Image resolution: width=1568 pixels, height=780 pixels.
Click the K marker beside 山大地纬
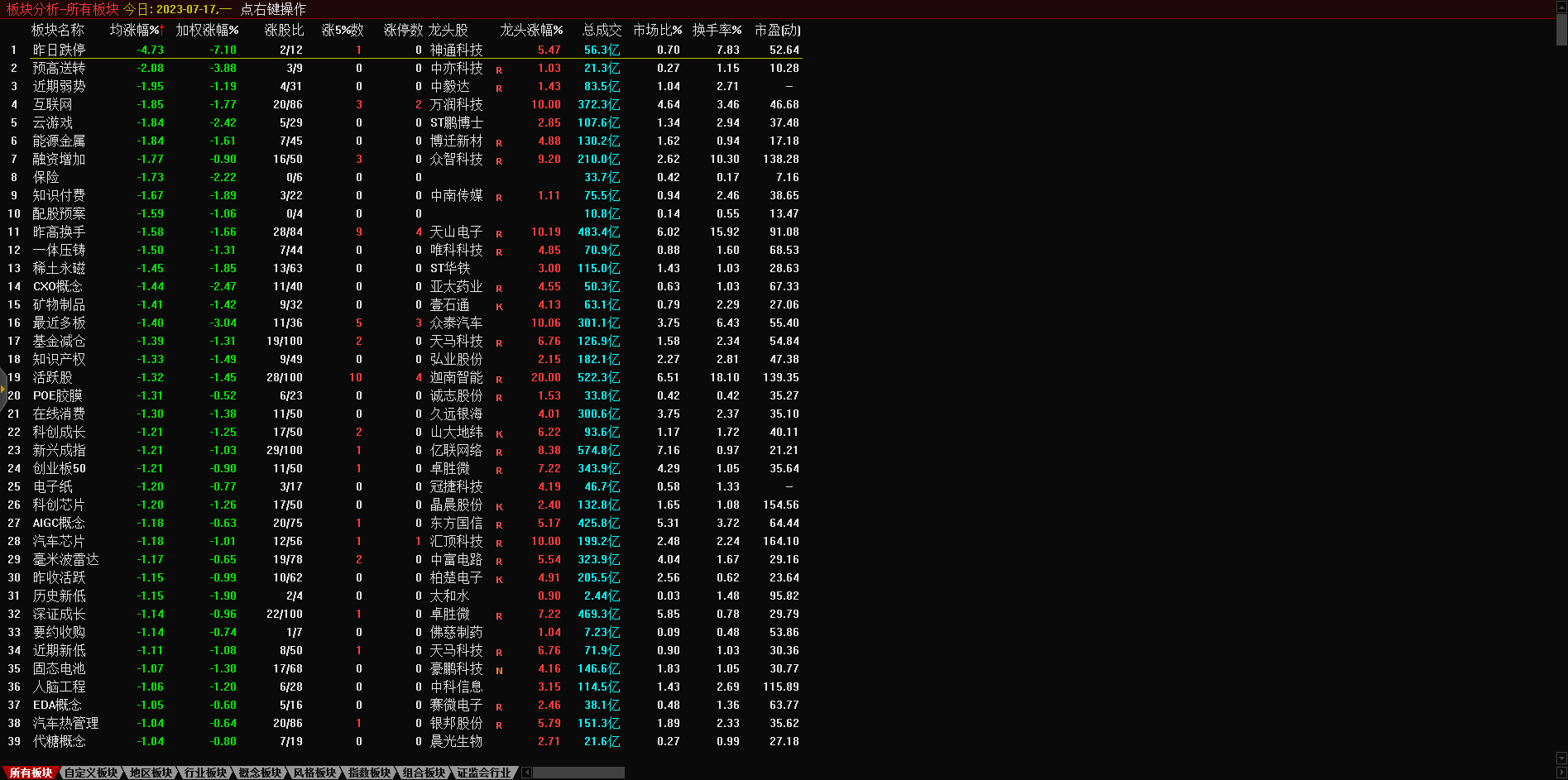pos(499,433)
